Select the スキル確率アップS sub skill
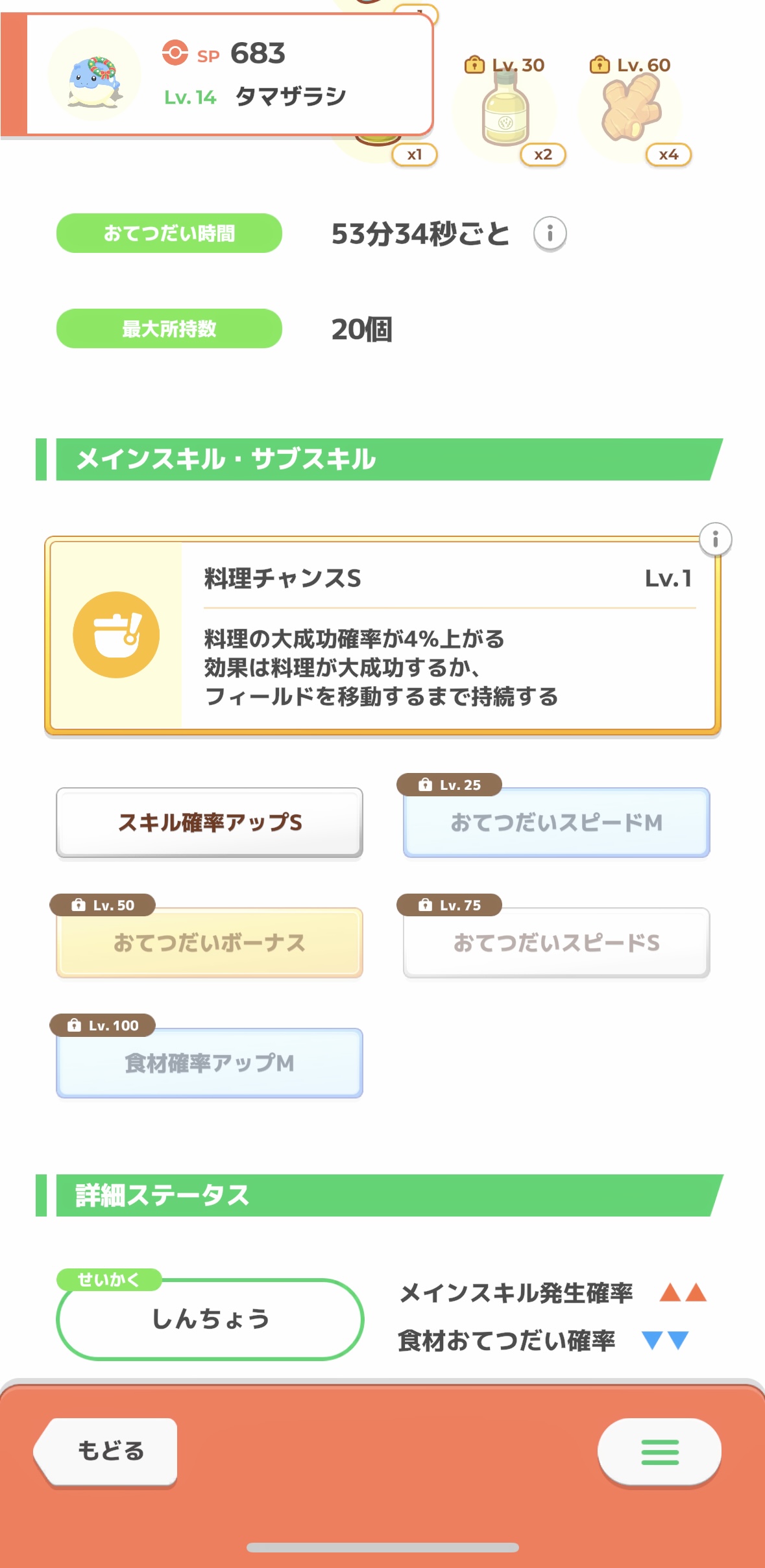Image resolution: width=765 pixels, height=1568 pixels. (210, 822)
